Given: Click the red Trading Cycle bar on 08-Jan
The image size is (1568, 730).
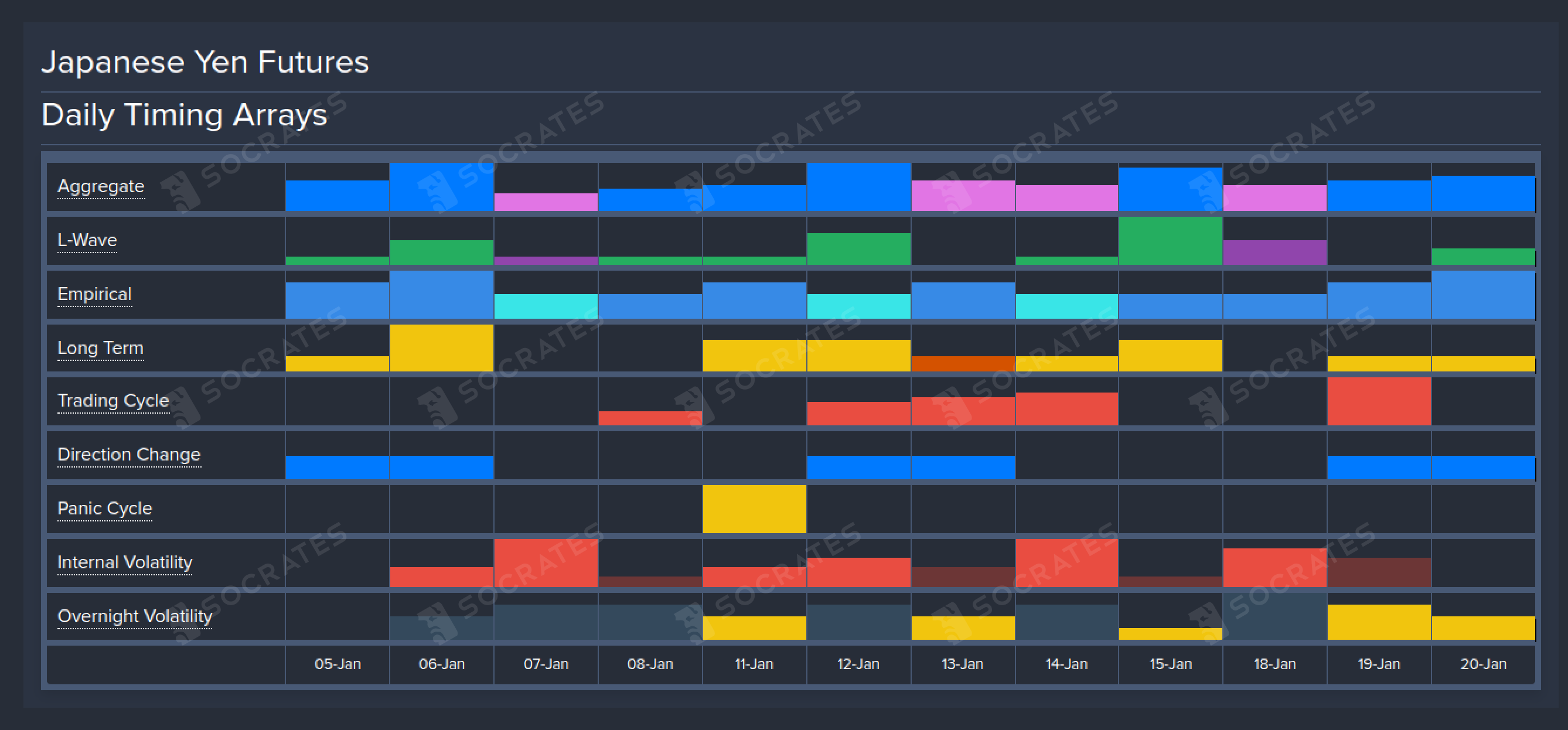Looking at the screenshot, I should (650, 418).
